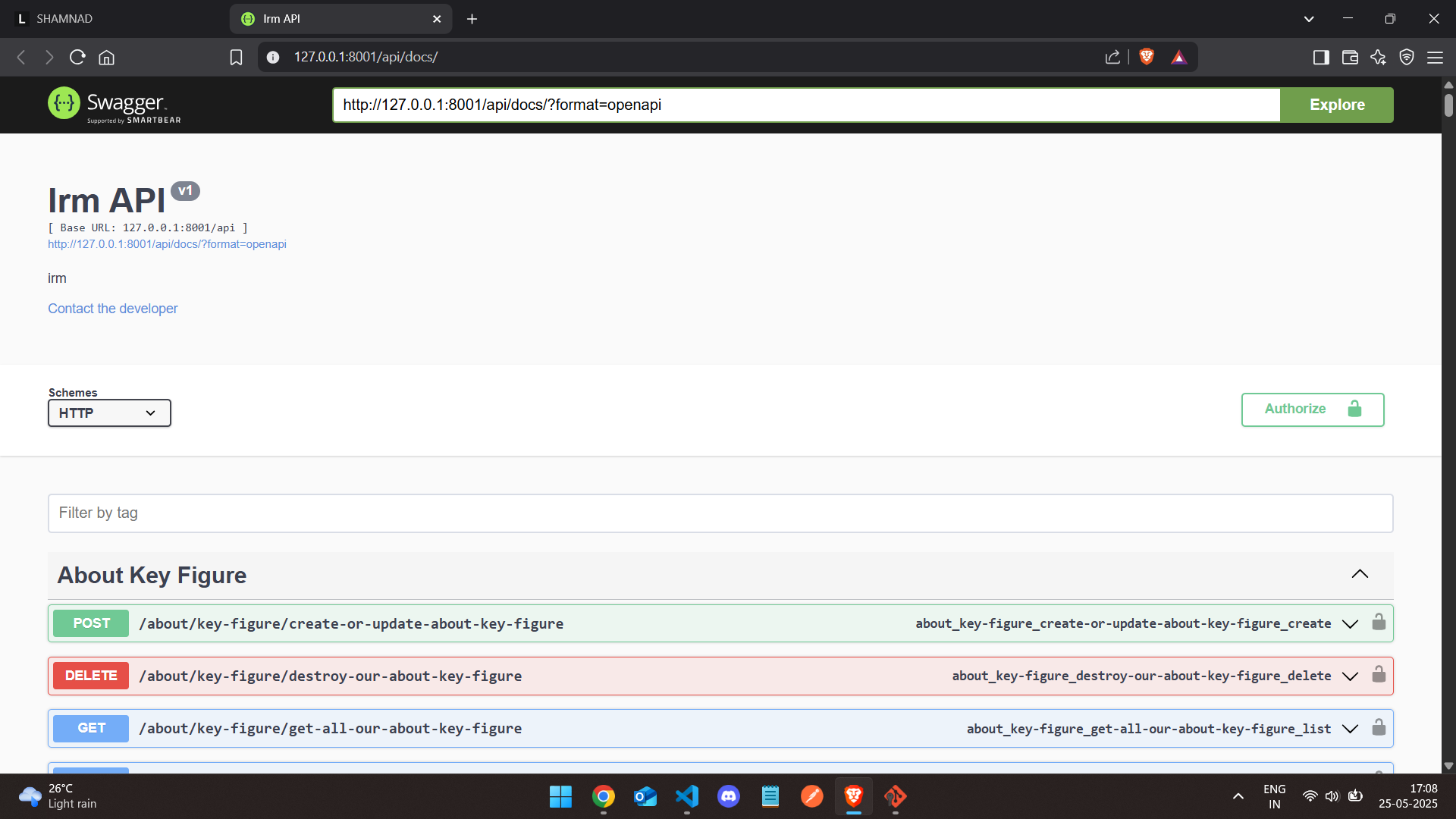The width and height of the screenshot is (1456, 819).
Task: Click the Brave Rewards triangle icon
Action: (1178, 57)
